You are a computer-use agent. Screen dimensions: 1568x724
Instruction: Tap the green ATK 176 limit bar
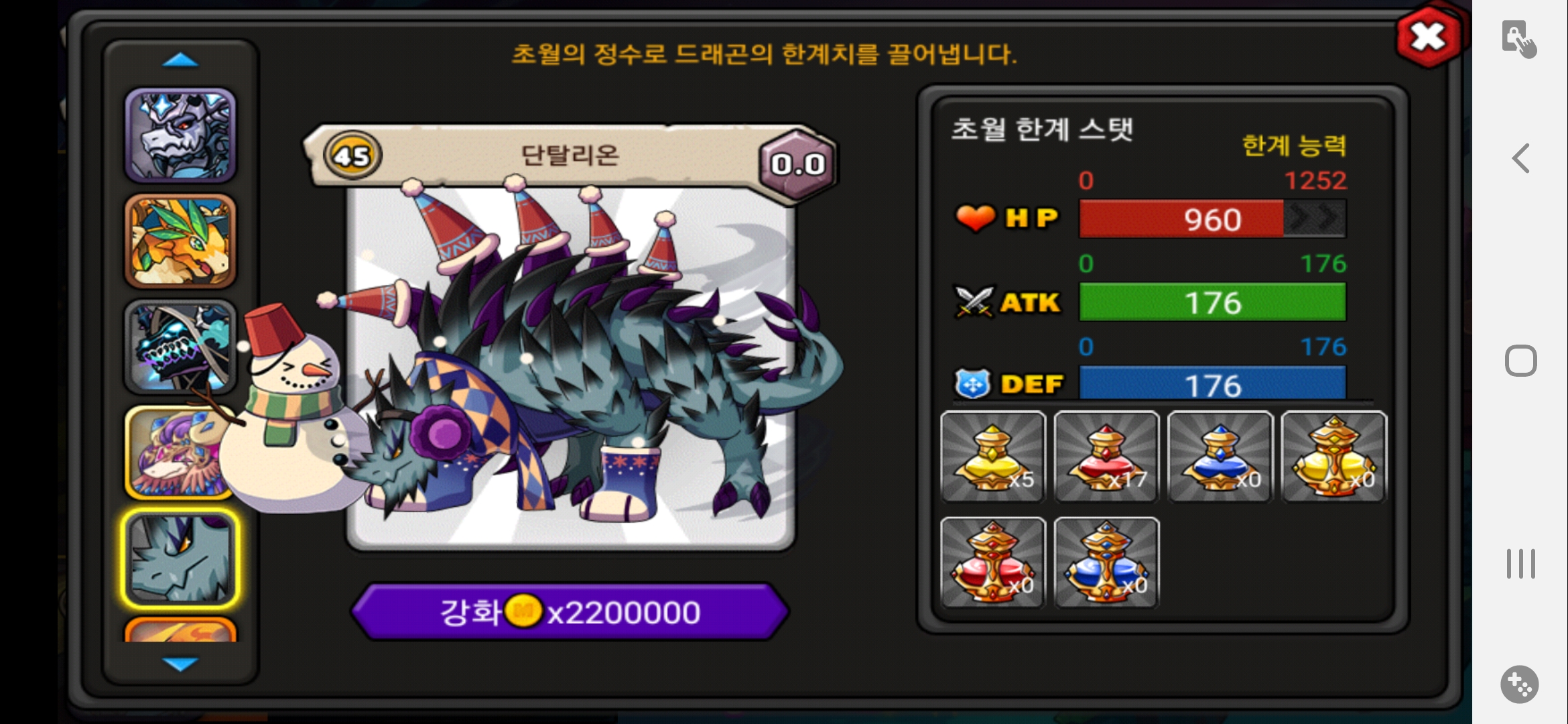1212,302
